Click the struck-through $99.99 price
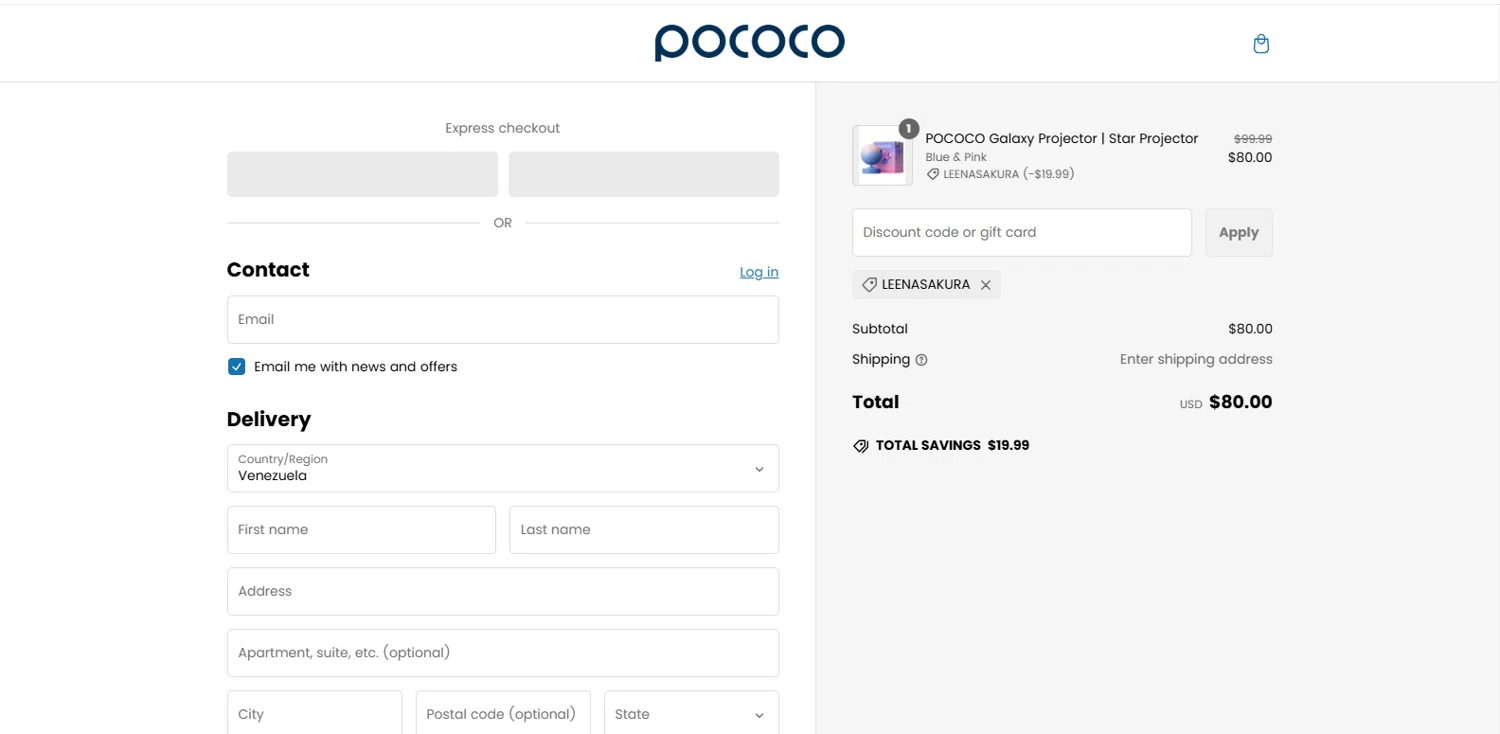This screenshot has width=1500, height=734. click(x=1253, y=139)
